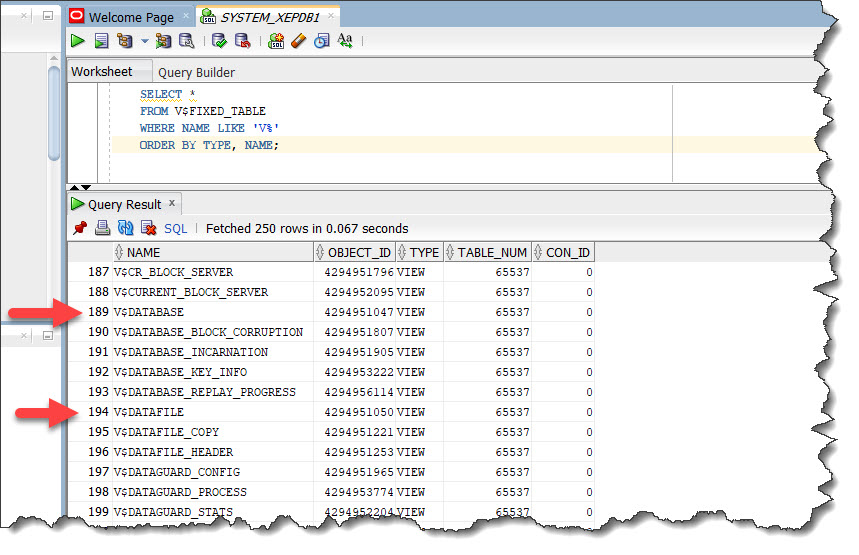Click the left panel vertical scrollbar thumb

[x=54, y=113]
